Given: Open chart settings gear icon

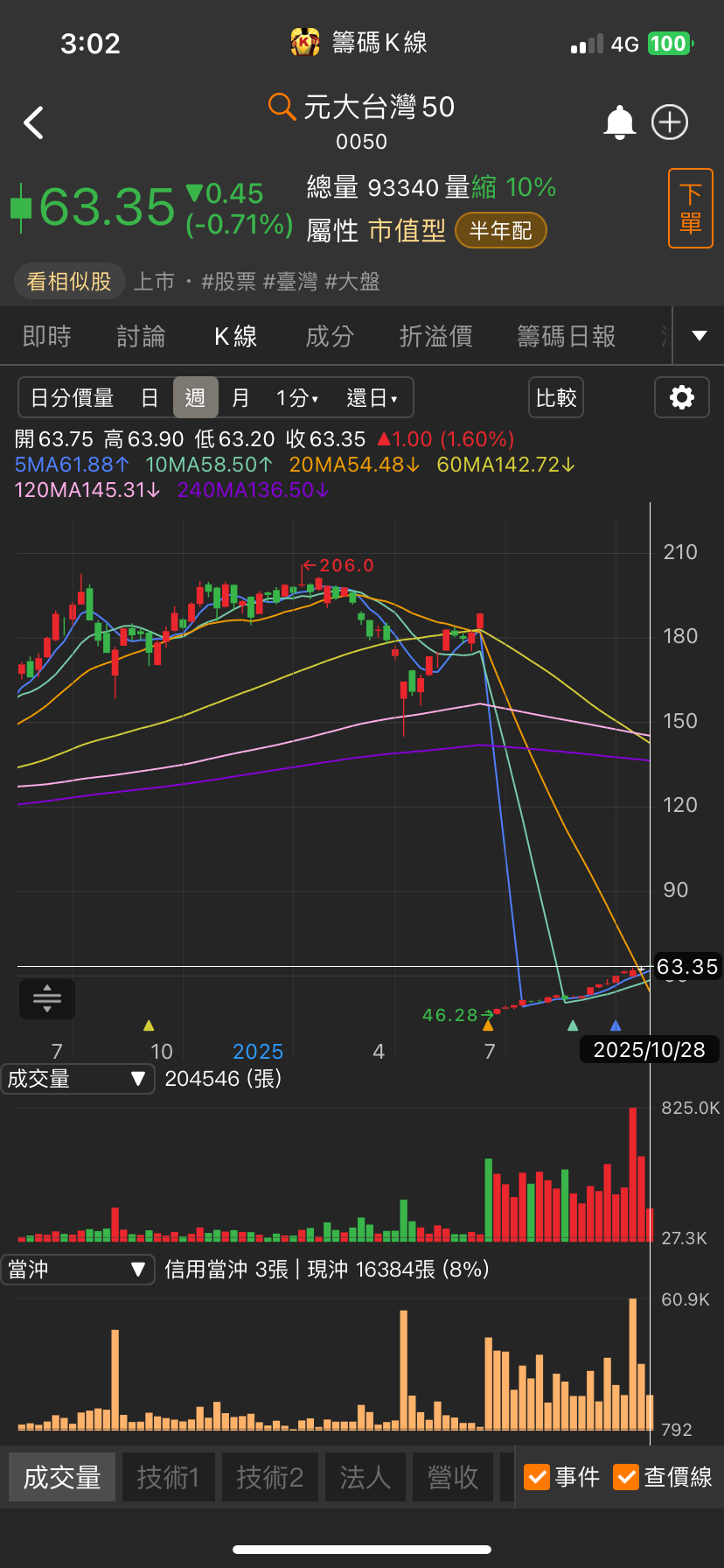Looking at the screenshot, I should (681, 398).
